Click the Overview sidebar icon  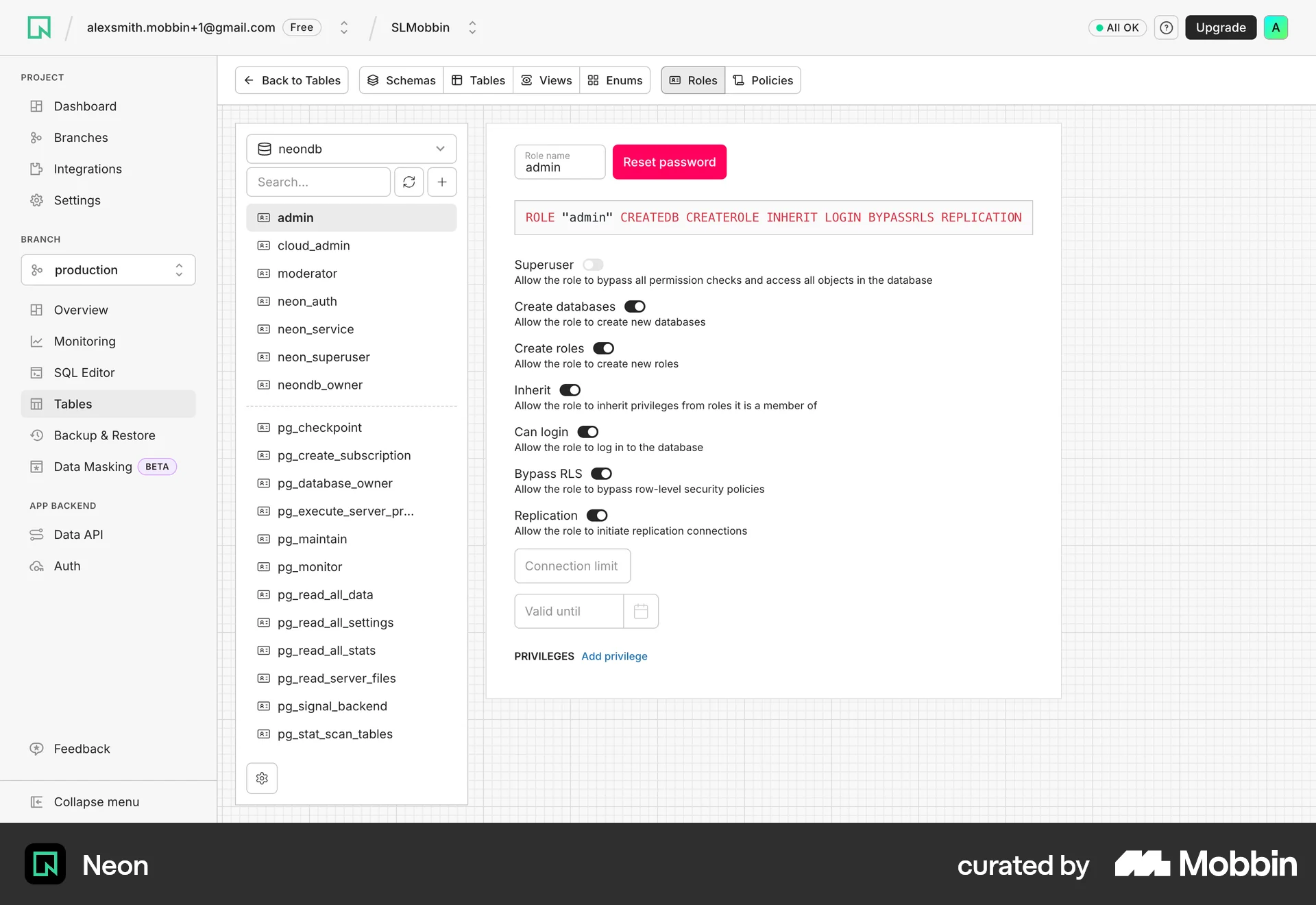[x=36, y=310]
